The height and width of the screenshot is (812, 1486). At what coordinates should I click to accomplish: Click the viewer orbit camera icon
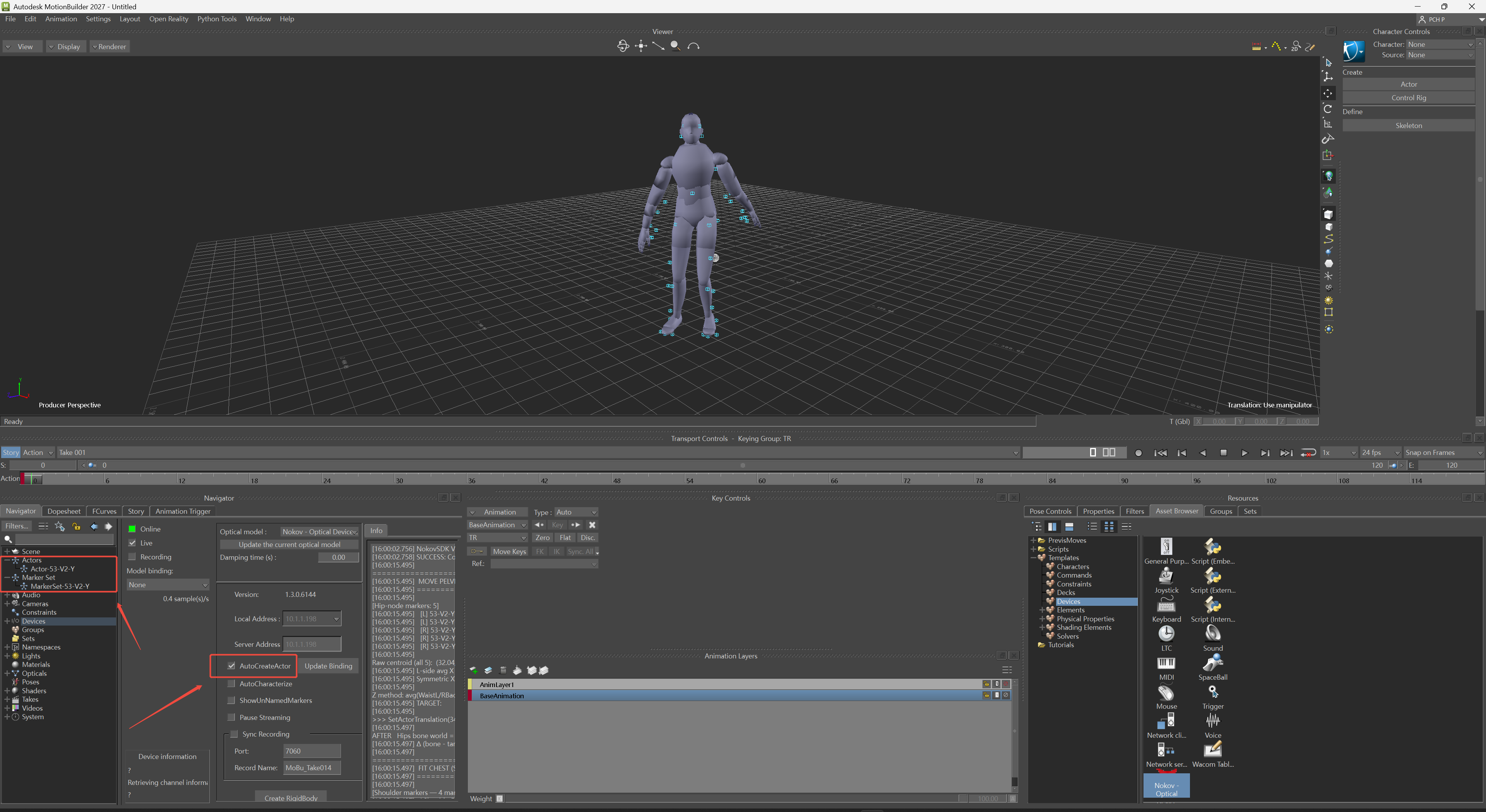pyautogui.click(x=622, y=46)
